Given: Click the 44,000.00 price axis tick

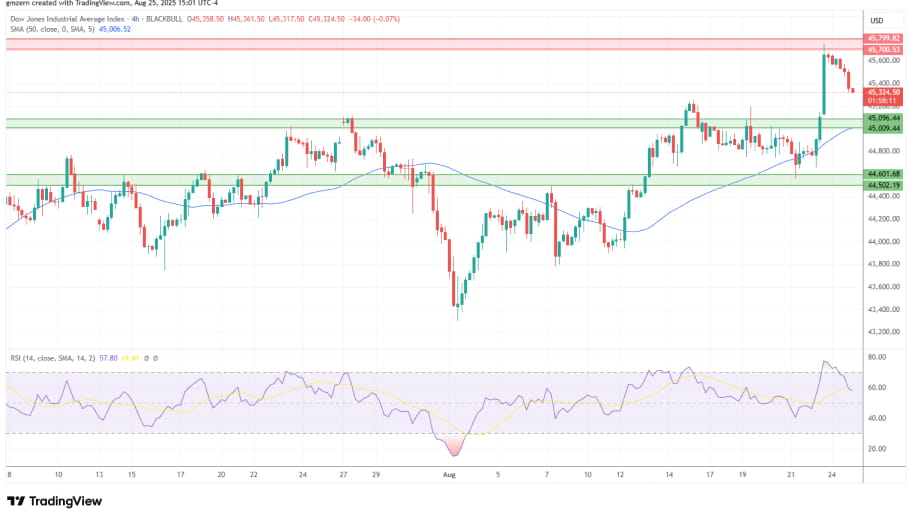Looking at the screenshot, I should point(884,241).
